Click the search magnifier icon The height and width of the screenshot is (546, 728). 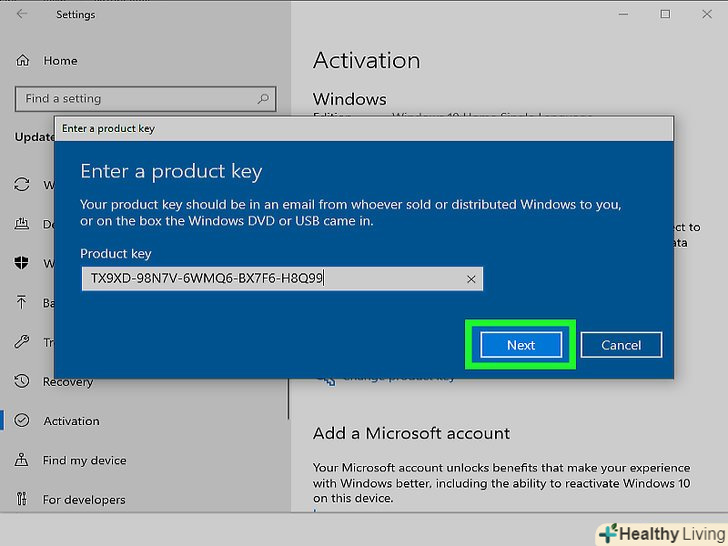pyautogui.click(x=263, y=98)
